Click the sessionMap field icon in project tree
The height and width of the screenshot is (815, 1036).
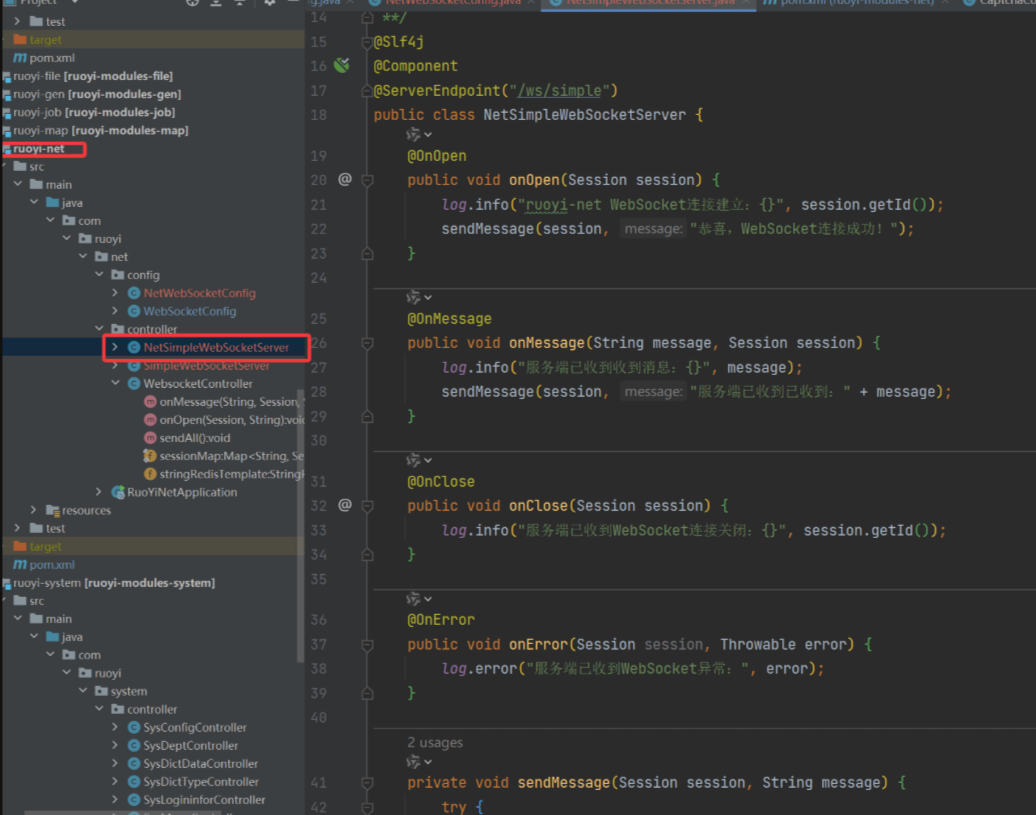(150, 456)
